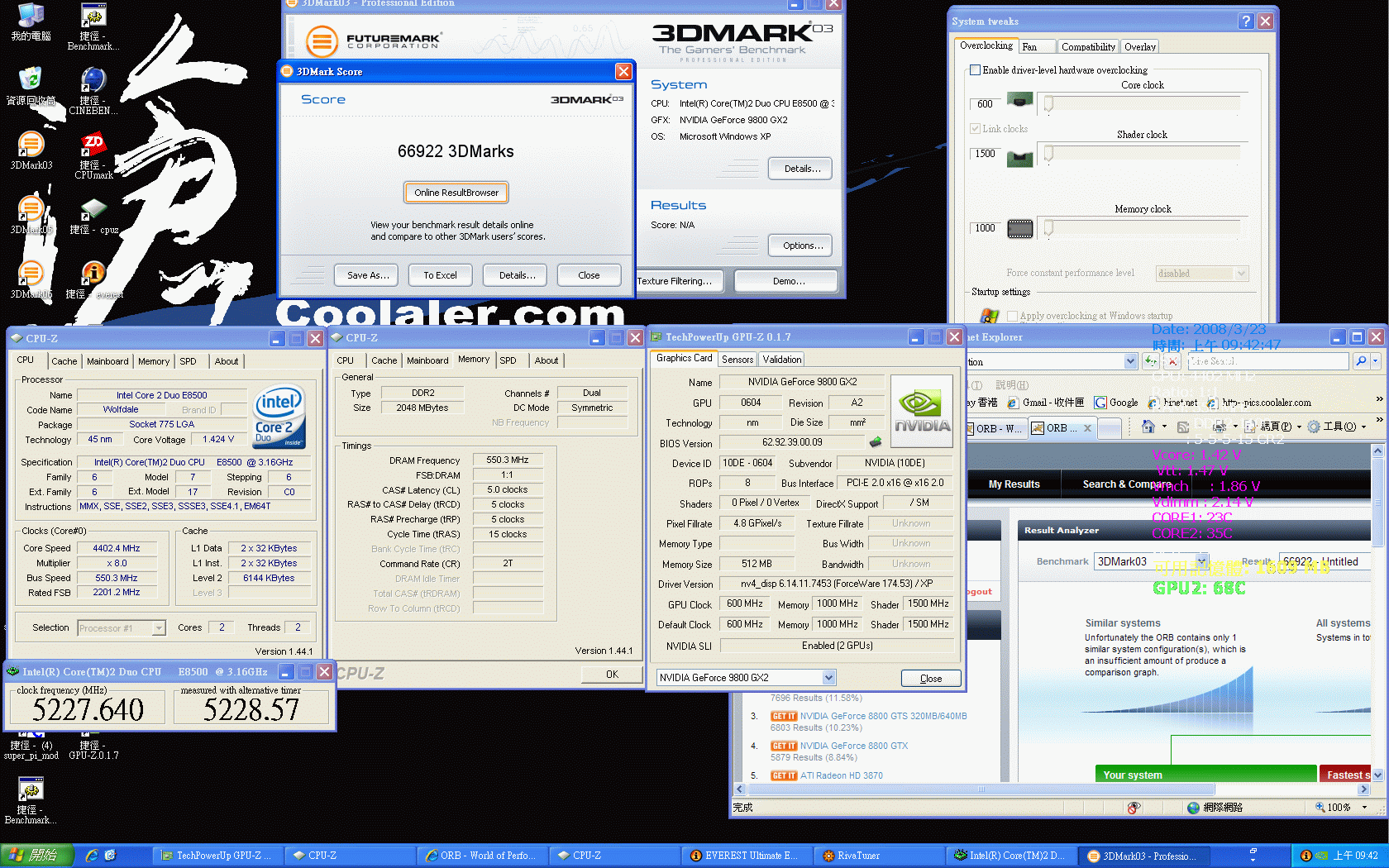1389x868 pixels.
Task: Open GPU-Z Validation tab
Action: (x=781, y=360)
